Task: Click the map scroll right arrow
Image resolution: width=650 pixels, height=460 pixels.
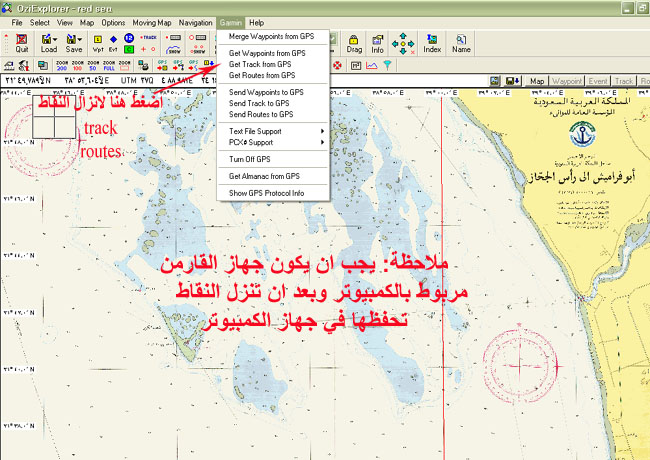Action: coord(411,44)
